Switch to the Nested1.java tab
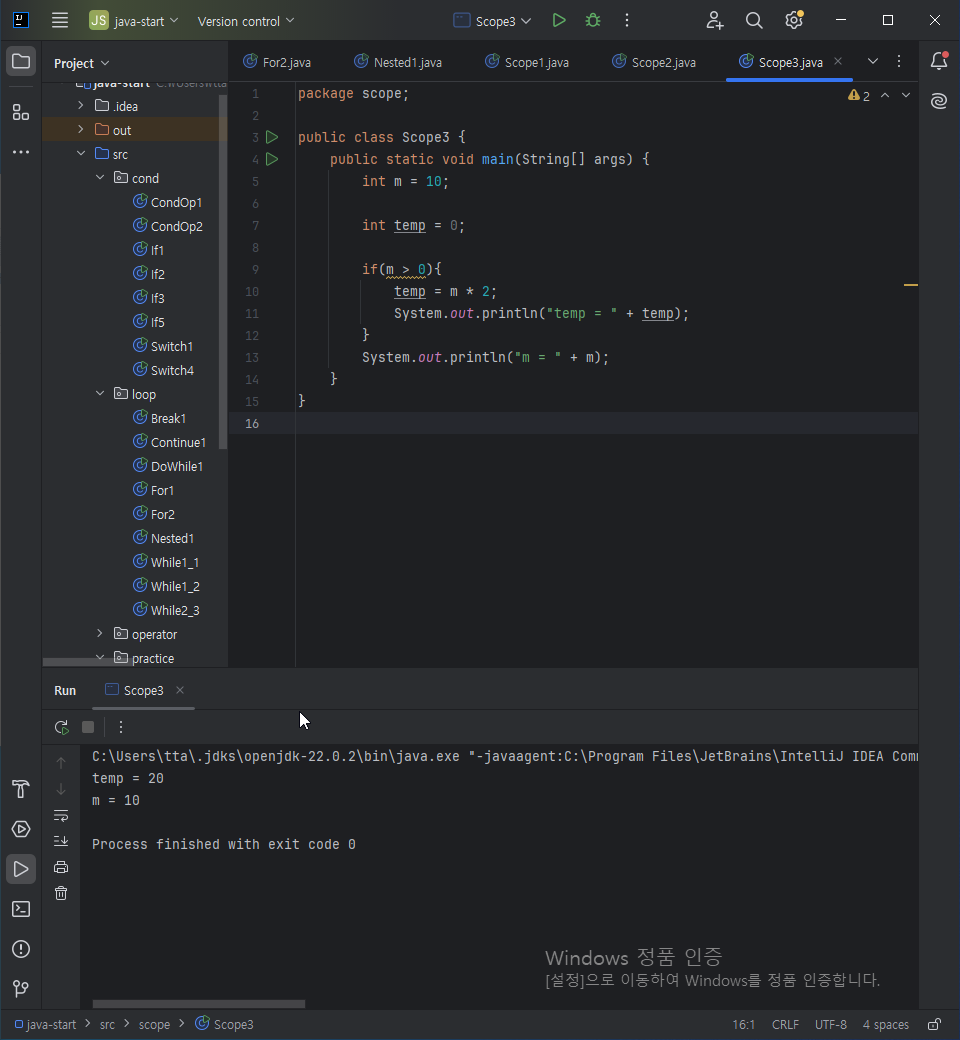This screenshot has height=1040, width=960. [398, 62]
